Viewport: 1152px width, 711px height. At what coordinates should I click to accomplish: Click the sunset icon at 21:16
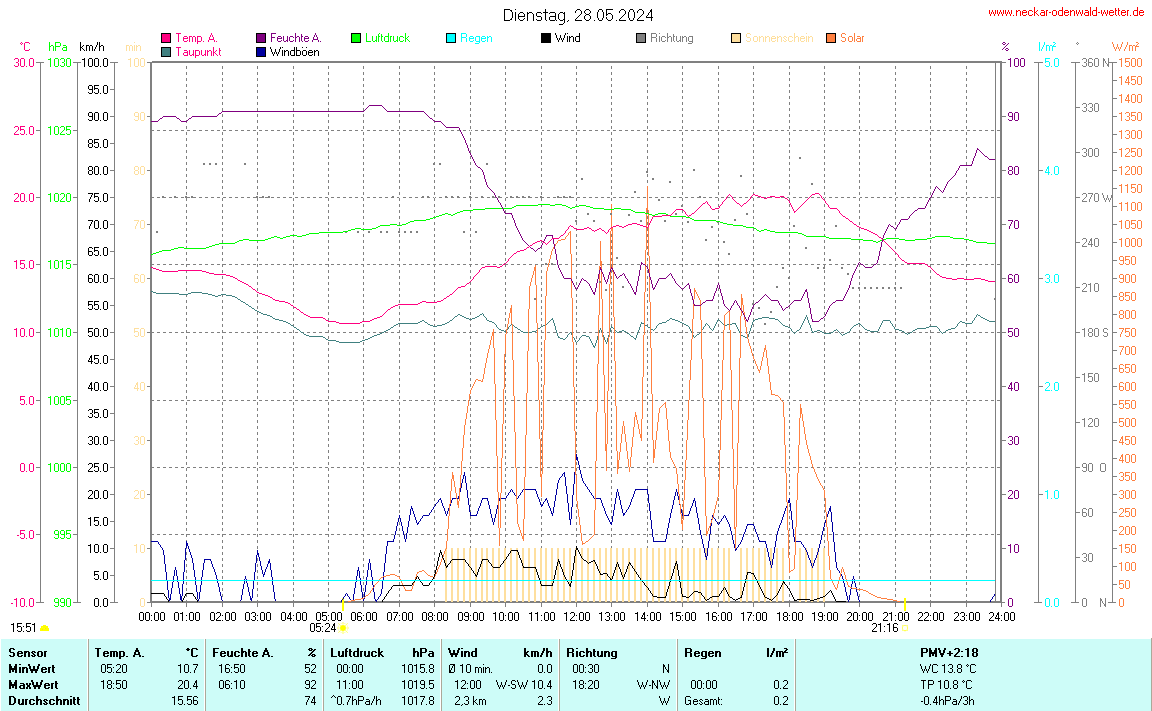click(x=904, y=629)
